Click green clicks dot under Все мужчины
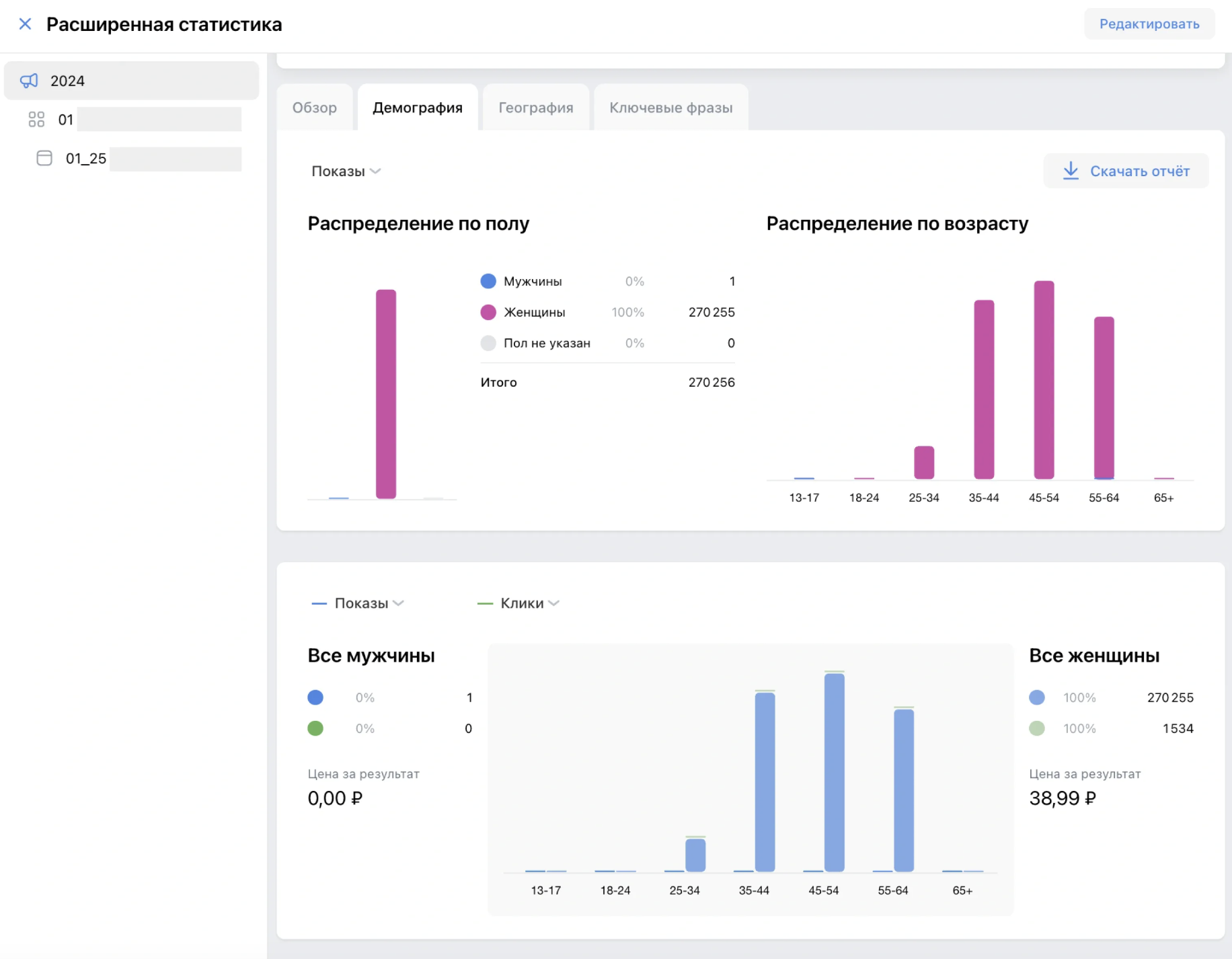Screen dimensions: 1232x959 (x=315, y=728)
